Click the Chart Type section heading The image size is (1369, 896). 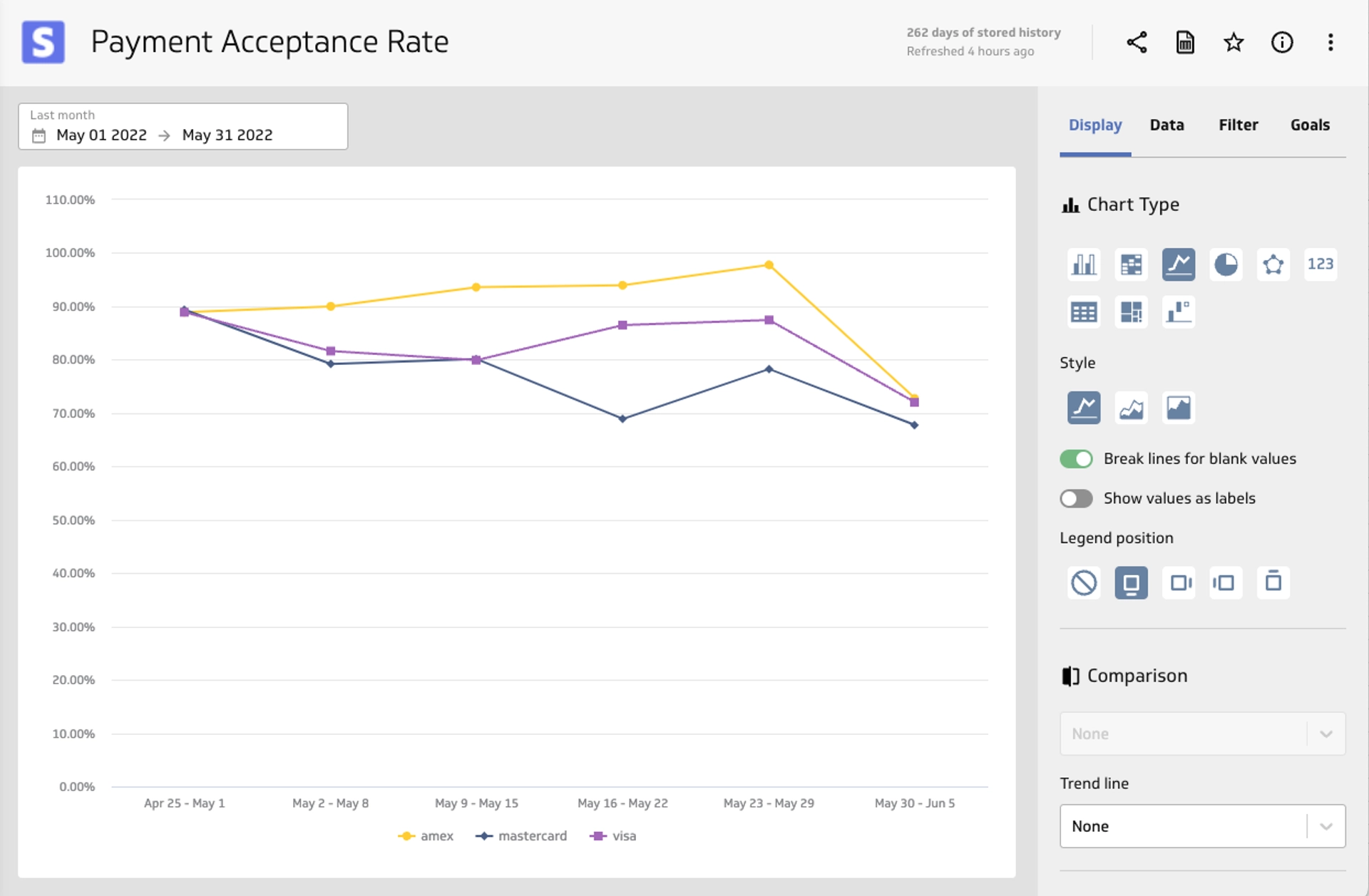click(1120, 205)
